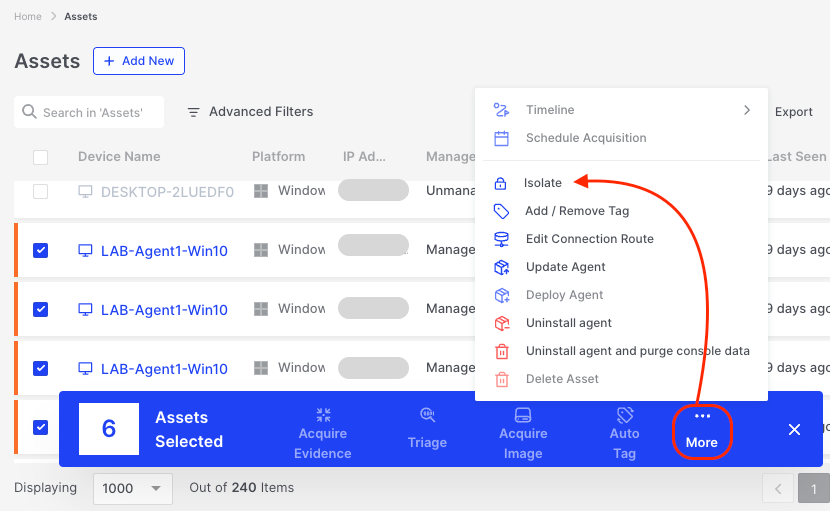Open the More actions ellipsis
The image size is (830, 511).
point(702,417)
